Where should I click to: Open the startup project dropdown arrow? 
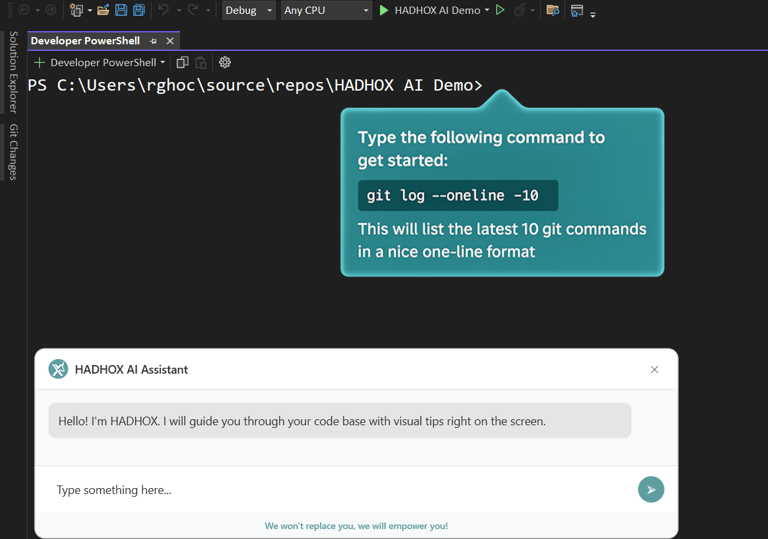[x=487, y=10]
